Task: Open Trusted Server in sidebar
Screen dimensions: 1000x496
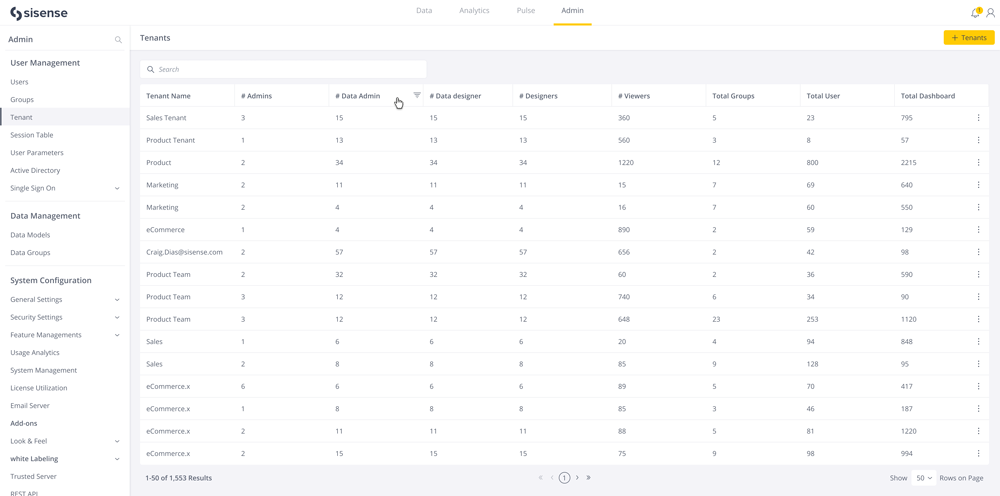Action: (x=33, y=477)
